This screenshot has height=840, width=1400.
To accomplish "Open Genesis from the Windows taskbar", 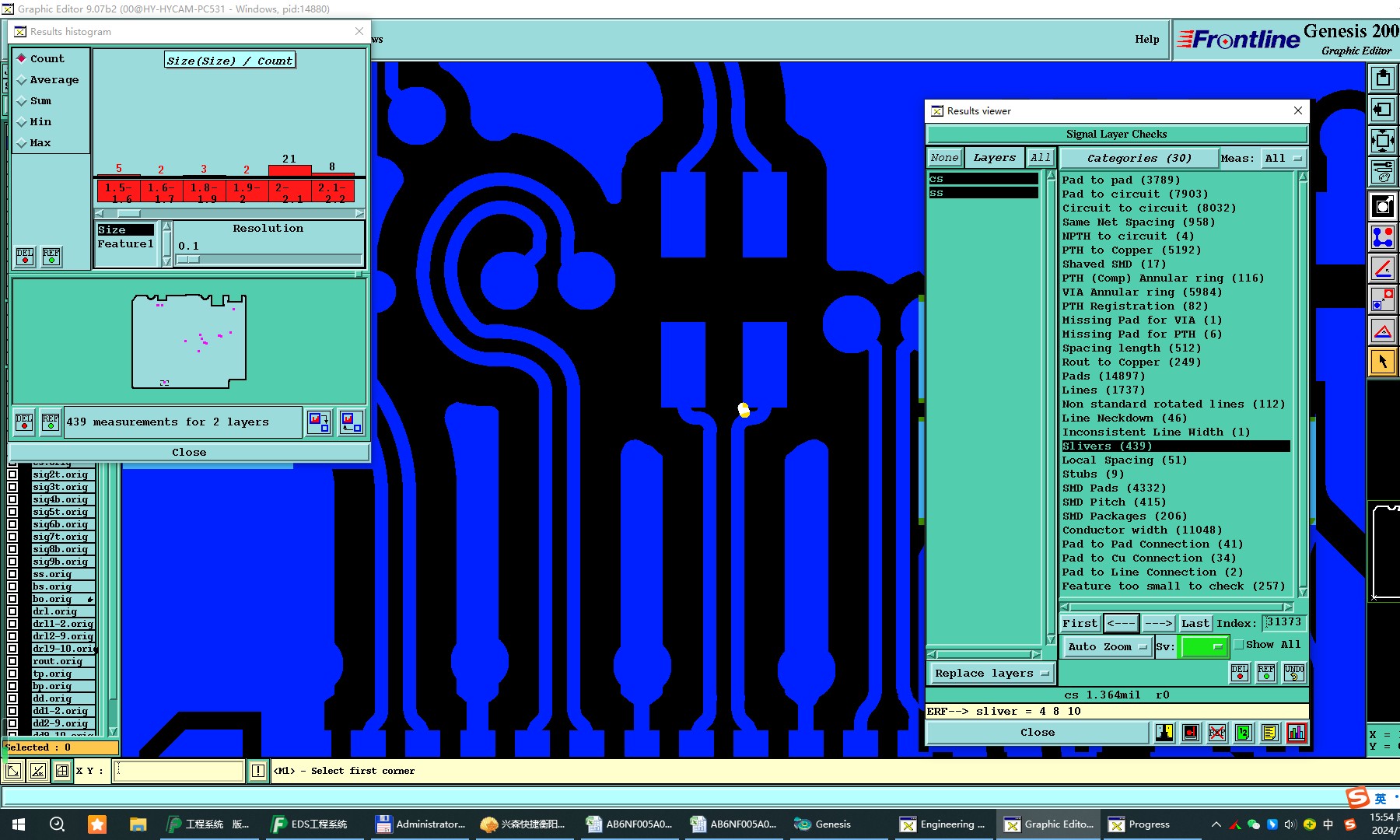I will point(823,824).
